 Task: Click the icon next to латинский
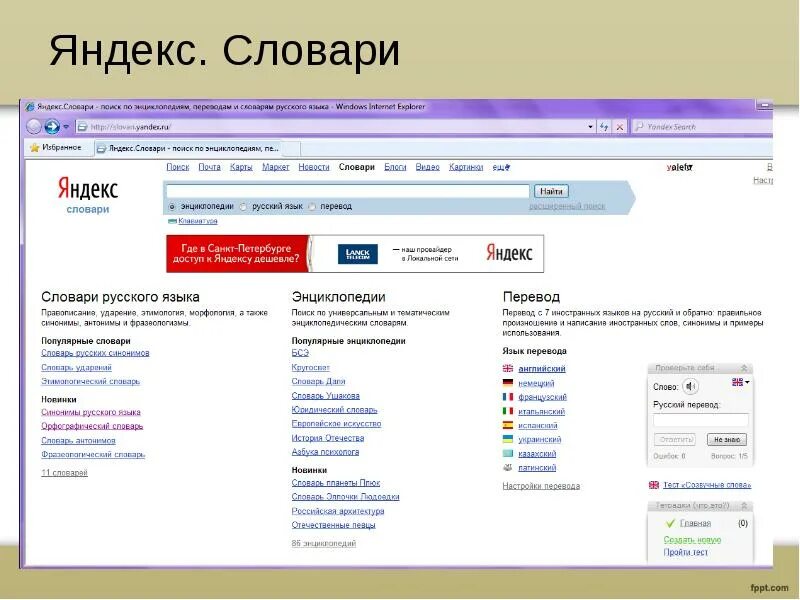[x=508, y=467]
